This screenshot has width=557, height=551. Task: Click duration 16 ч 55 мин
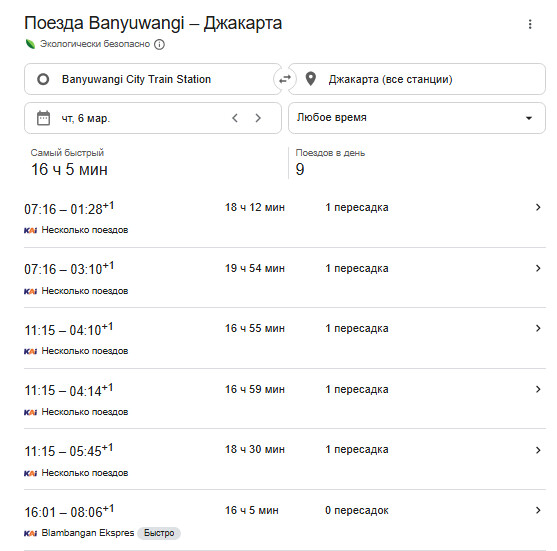pos(255,328)
